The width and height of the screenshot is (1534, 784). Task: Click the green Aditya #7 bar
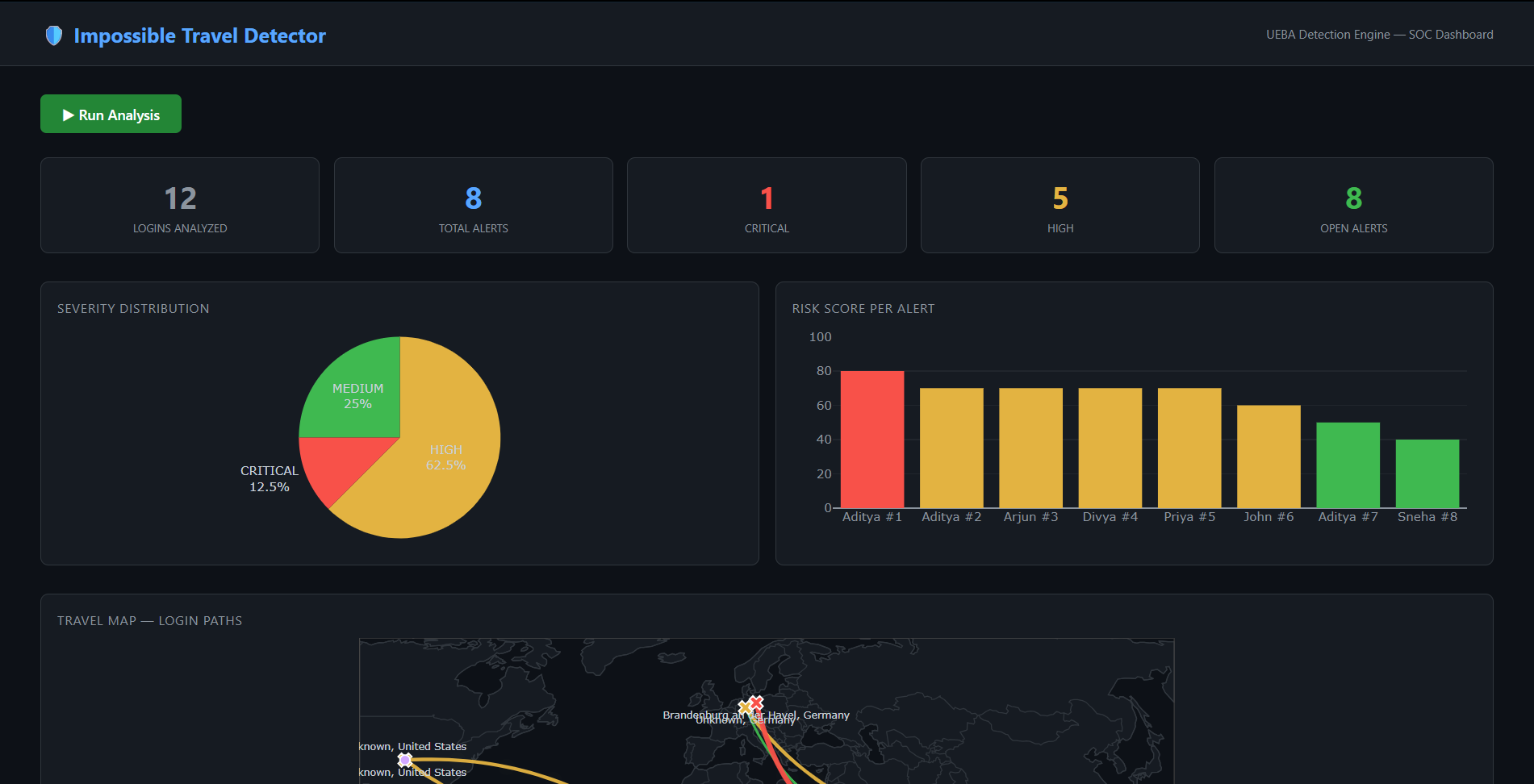tap(1348, 465)
